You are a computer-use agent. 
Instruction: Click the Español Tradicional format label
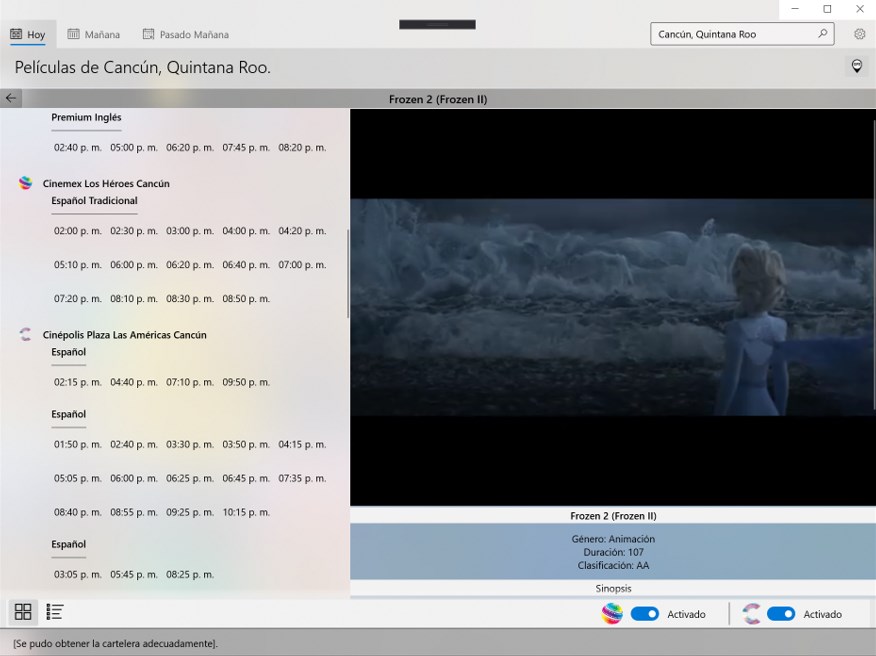click(94, 201)
